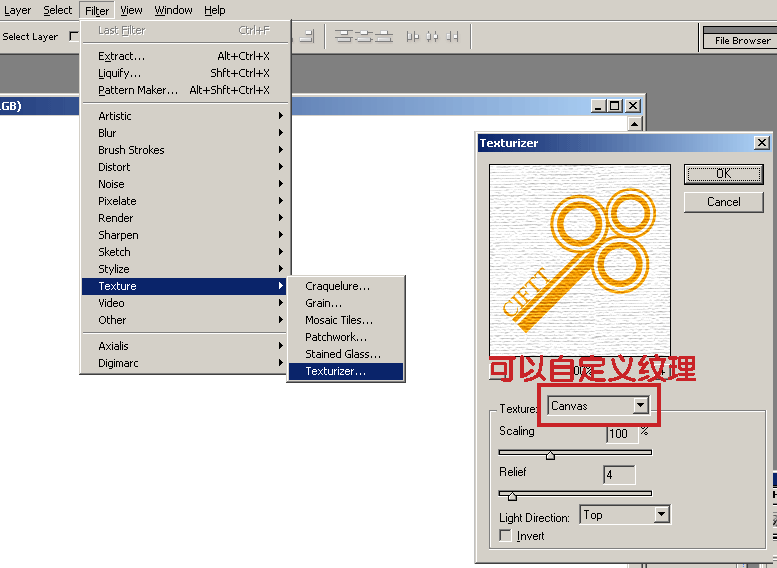Expand the Sharpen filter submenu
The image size is (777, 568).
click(x=186, y=235)
